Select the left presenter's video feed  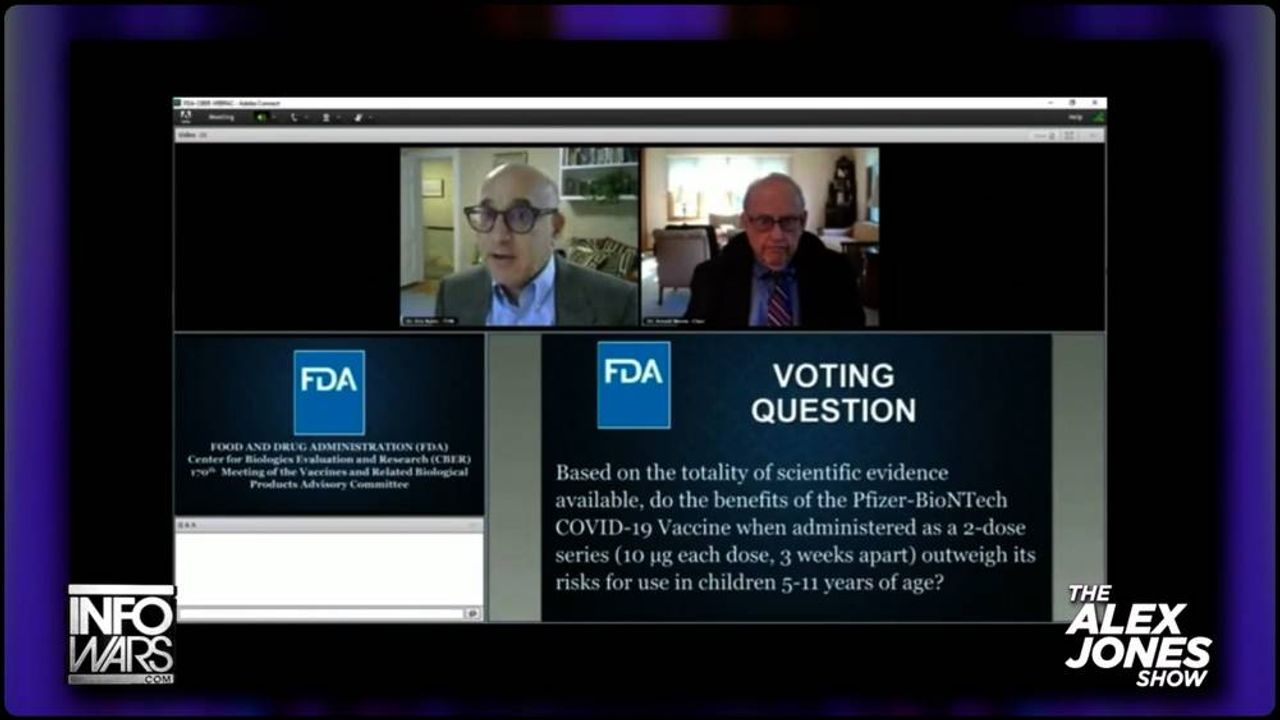pos(519,237)
